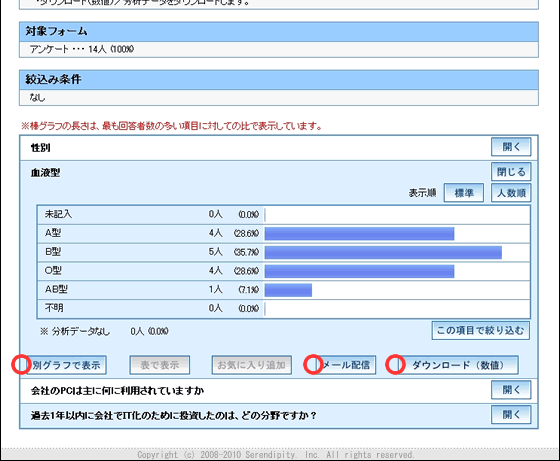
Task: Expand 会社のPCは主に何に利用されていますか section
Action: [511, 390]
